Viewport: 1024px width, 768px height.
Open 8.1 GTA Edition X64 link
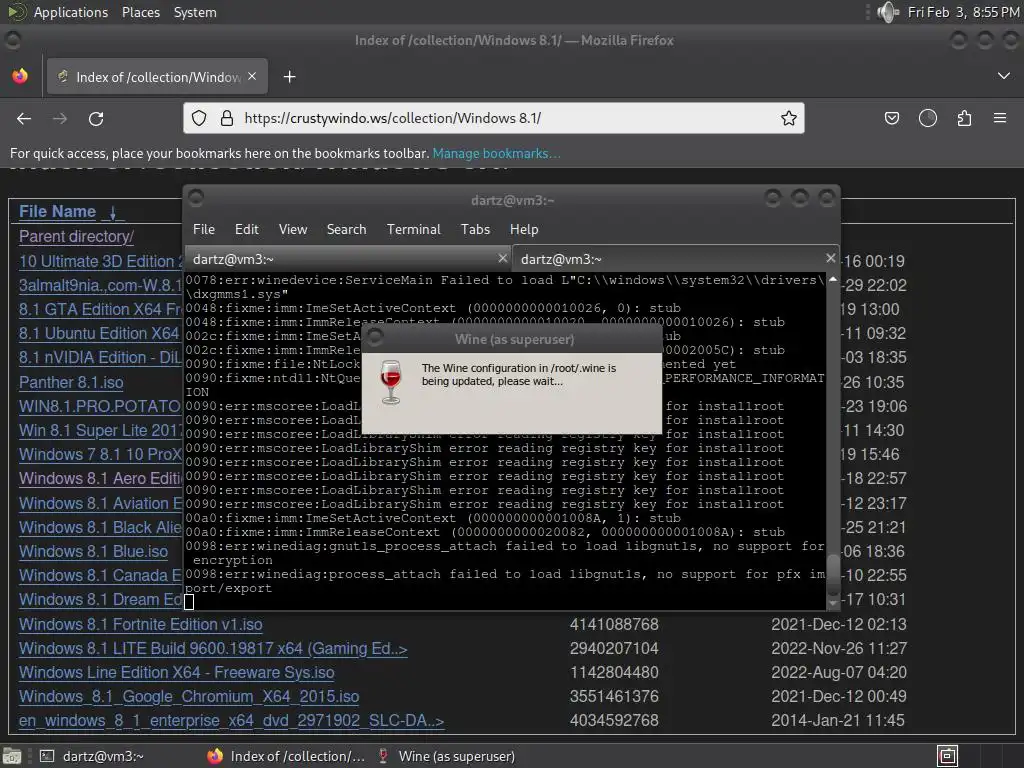pyautogui.click(x=101, y=310)
